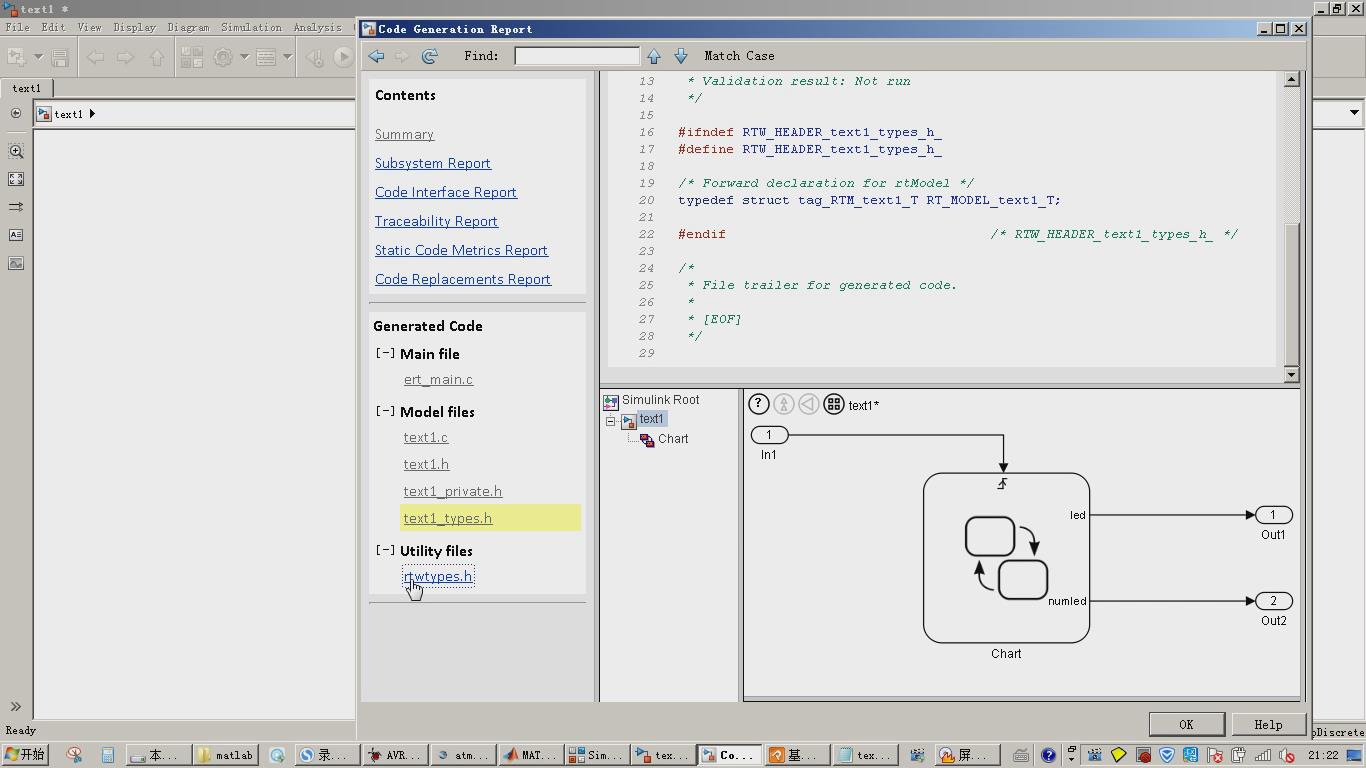Click the code view scroll-down arrow
This screenshot has width=1366, height=768.
1291,374
